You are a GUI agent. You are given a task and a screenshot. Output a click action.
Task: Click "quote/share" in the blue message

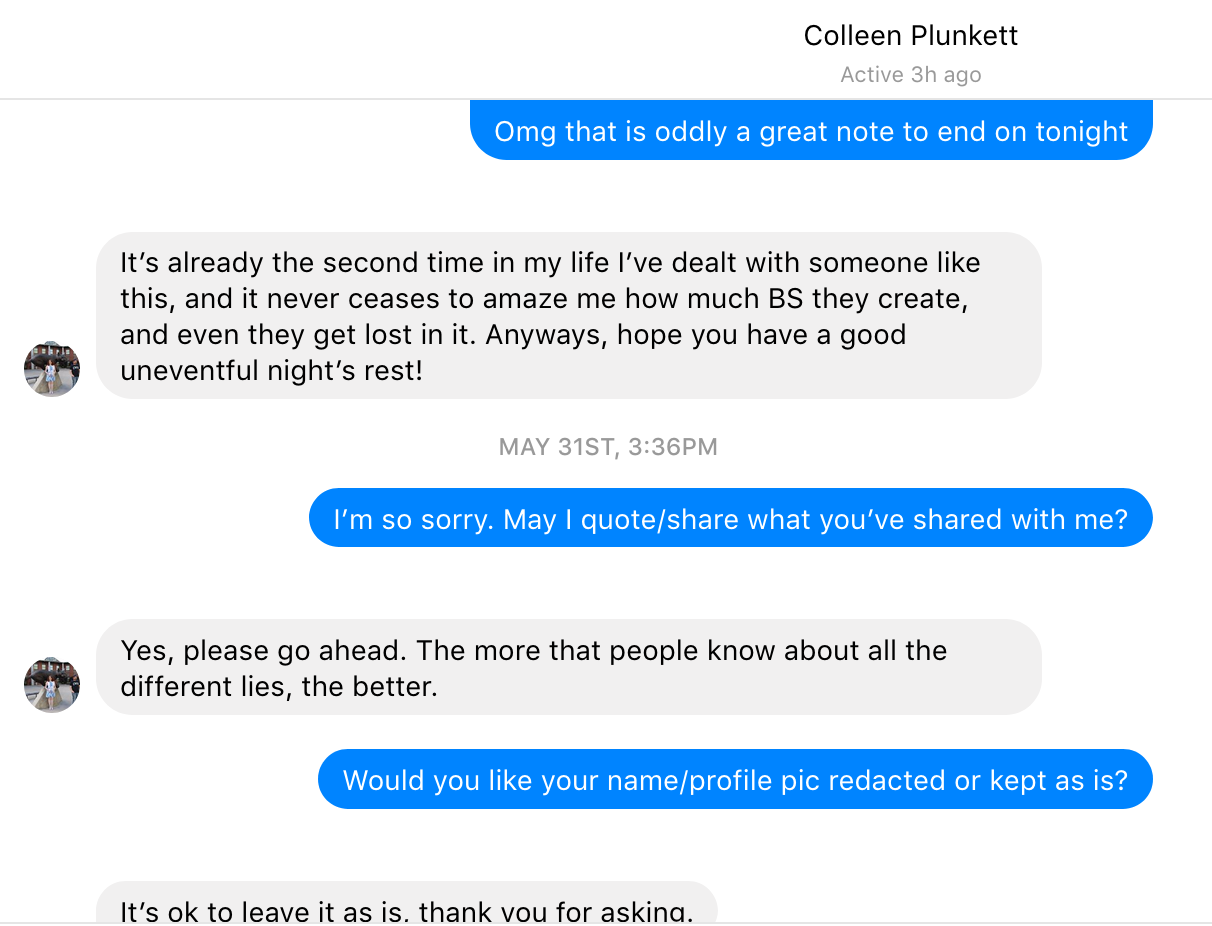click(x=660, y=520)
